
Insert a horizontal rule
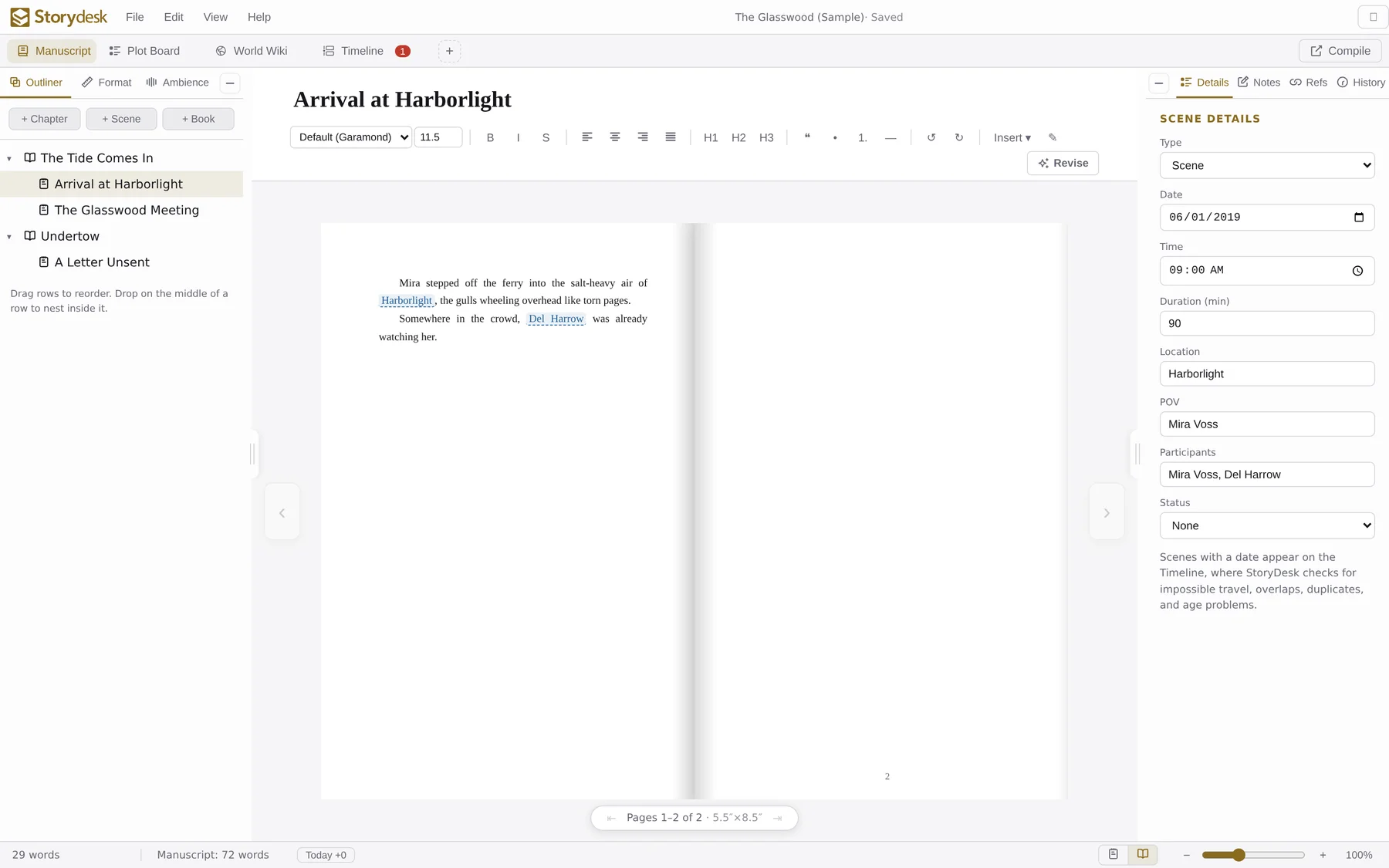coord(891,137)
